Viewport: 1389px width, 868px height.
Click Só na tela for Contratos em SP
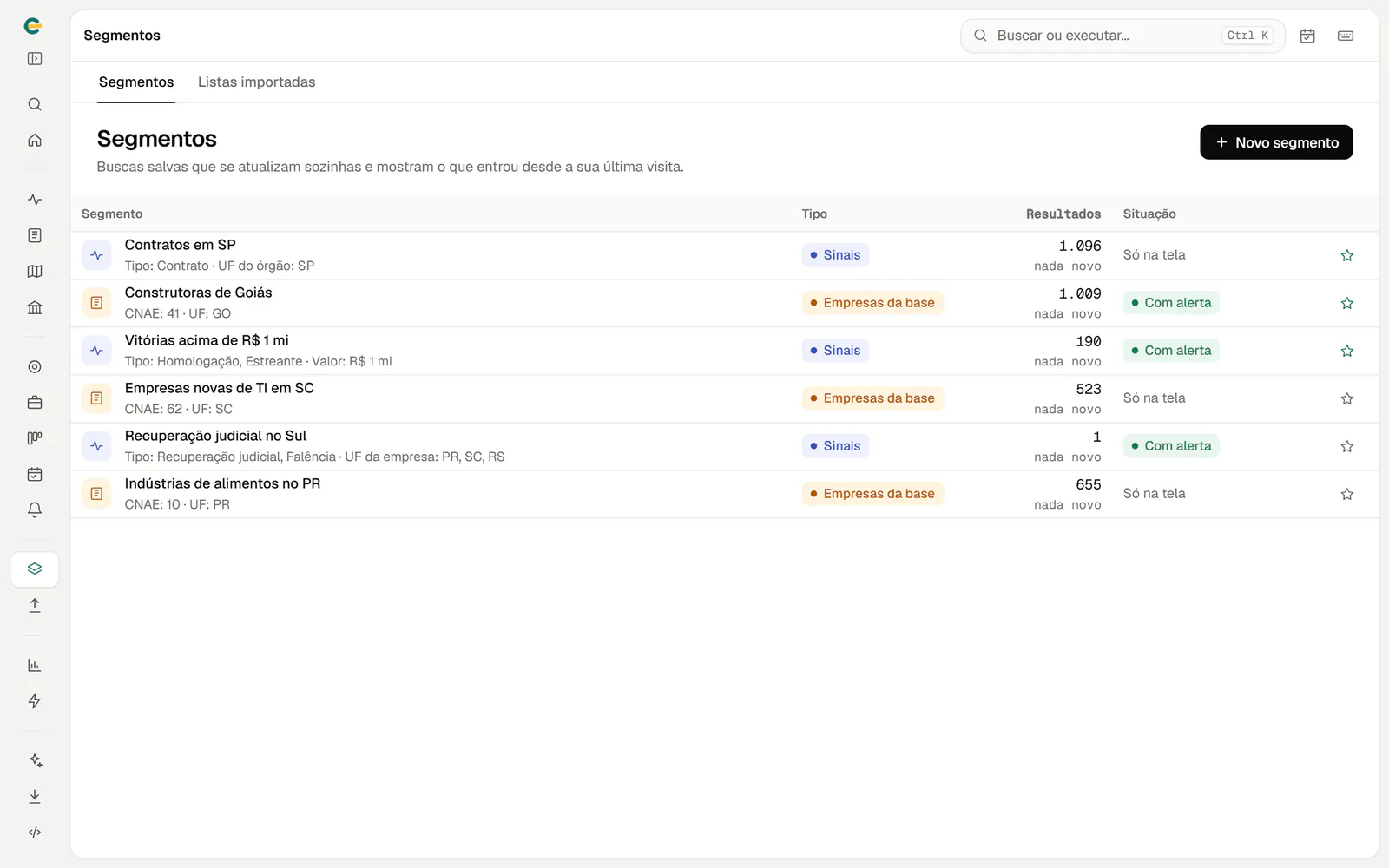1154,255
